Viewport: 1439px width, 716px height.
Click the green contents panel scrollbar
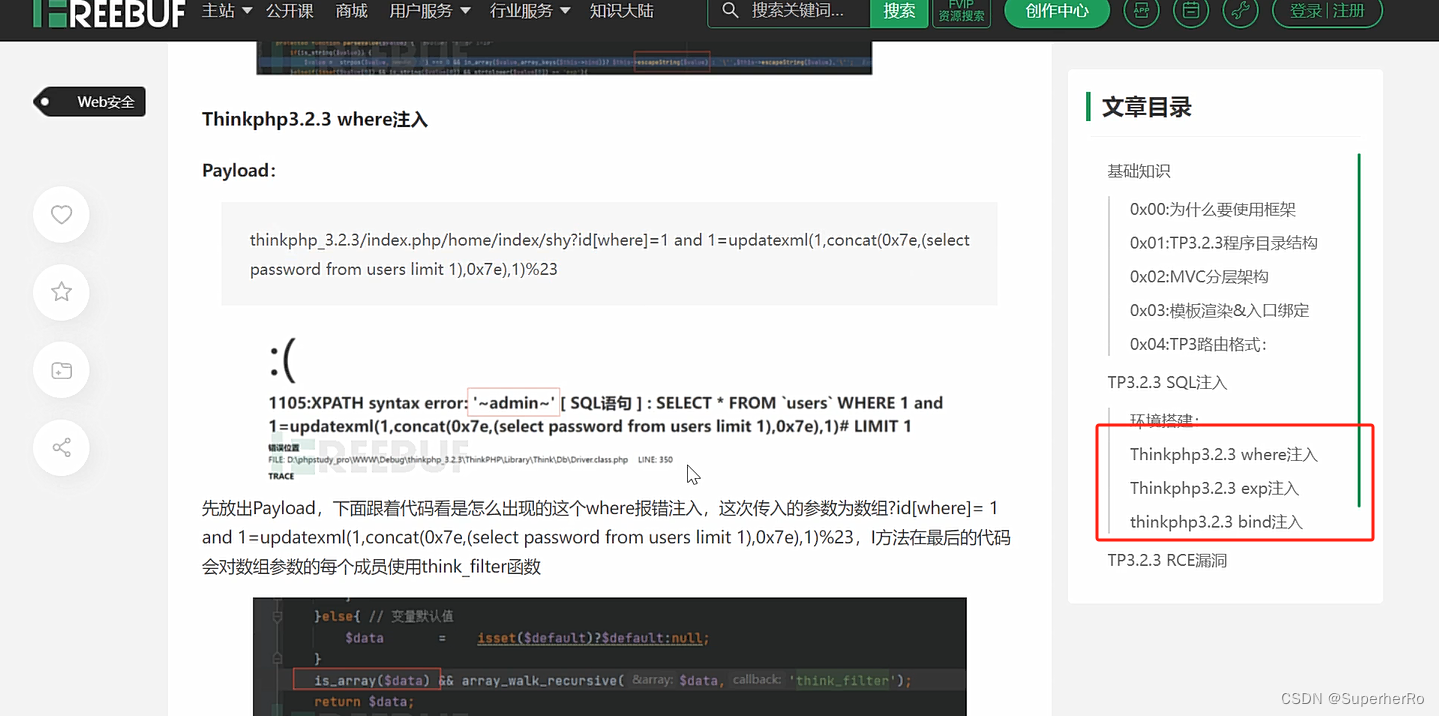click(1359, 330)
